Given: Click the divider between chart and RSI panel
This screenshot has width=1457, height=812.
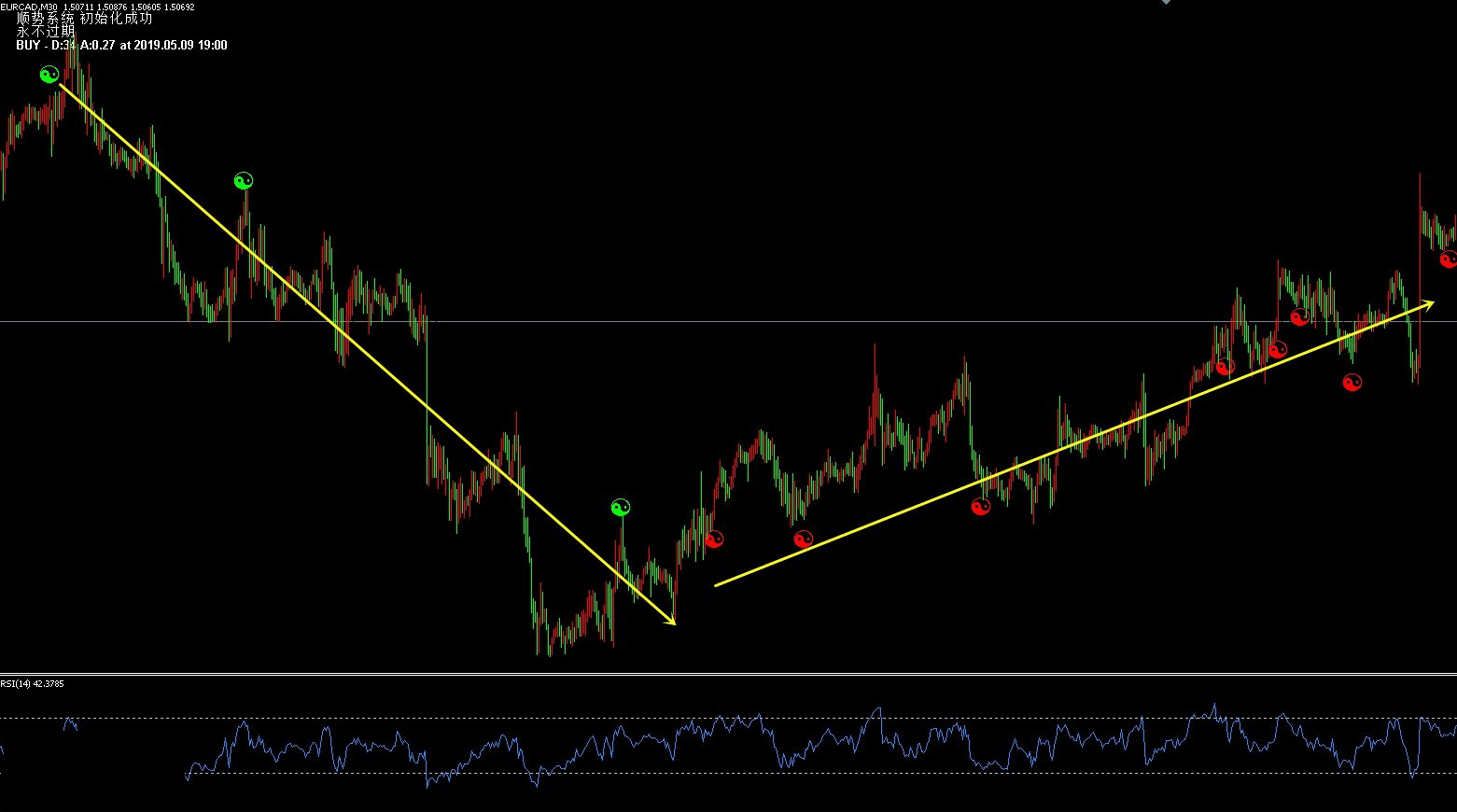Looking at the screenshot, I should click(x=728, y=673).
